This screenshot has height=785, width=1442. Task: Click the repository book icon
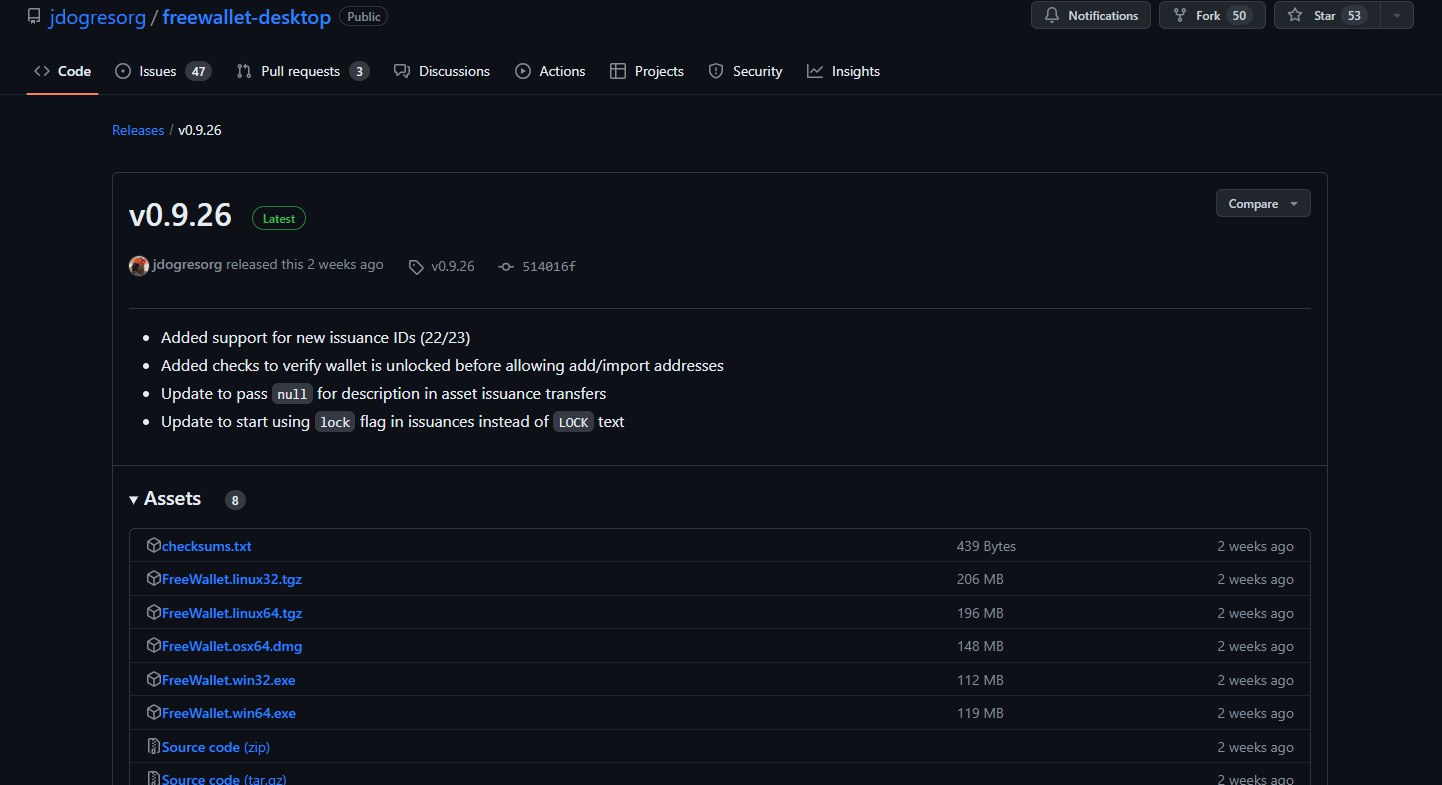(x=34, y=16)
